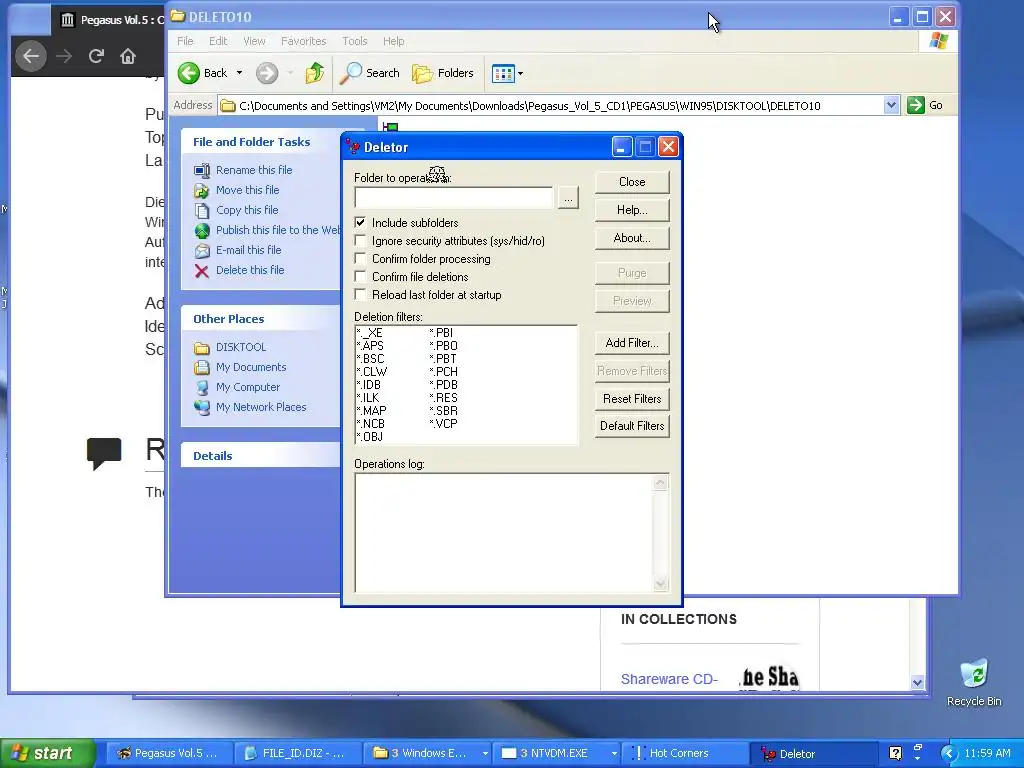
Task: Click Add Filter button
Action: click(632, 343)
